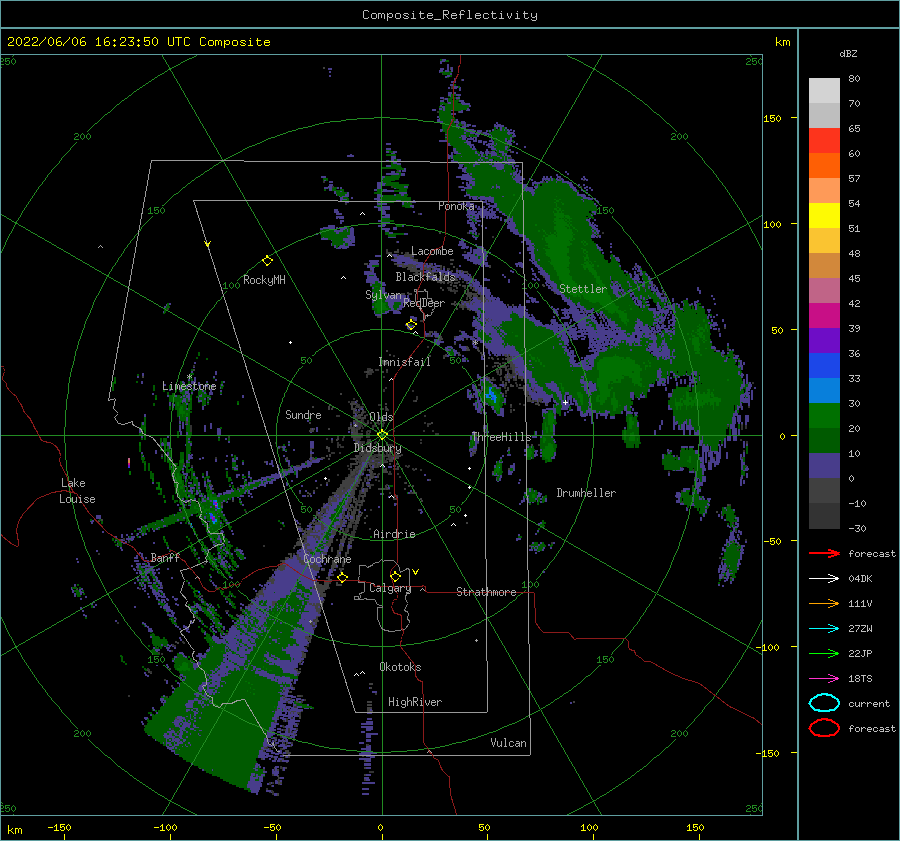
Task: Pick the light blue 30 dBZ swatch
Action: coord(824,391)
